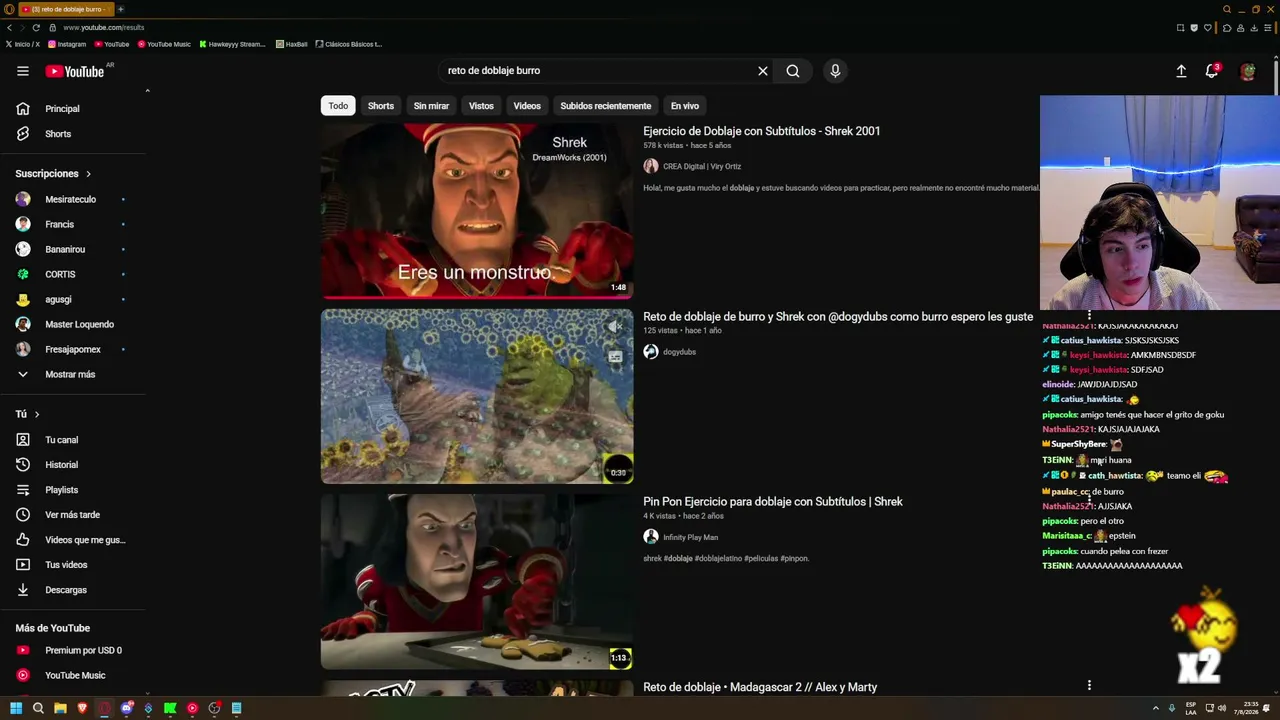Select the Videos filter chip
Viewport: 1280px width, 720px height.
click(x=527, y=106)
